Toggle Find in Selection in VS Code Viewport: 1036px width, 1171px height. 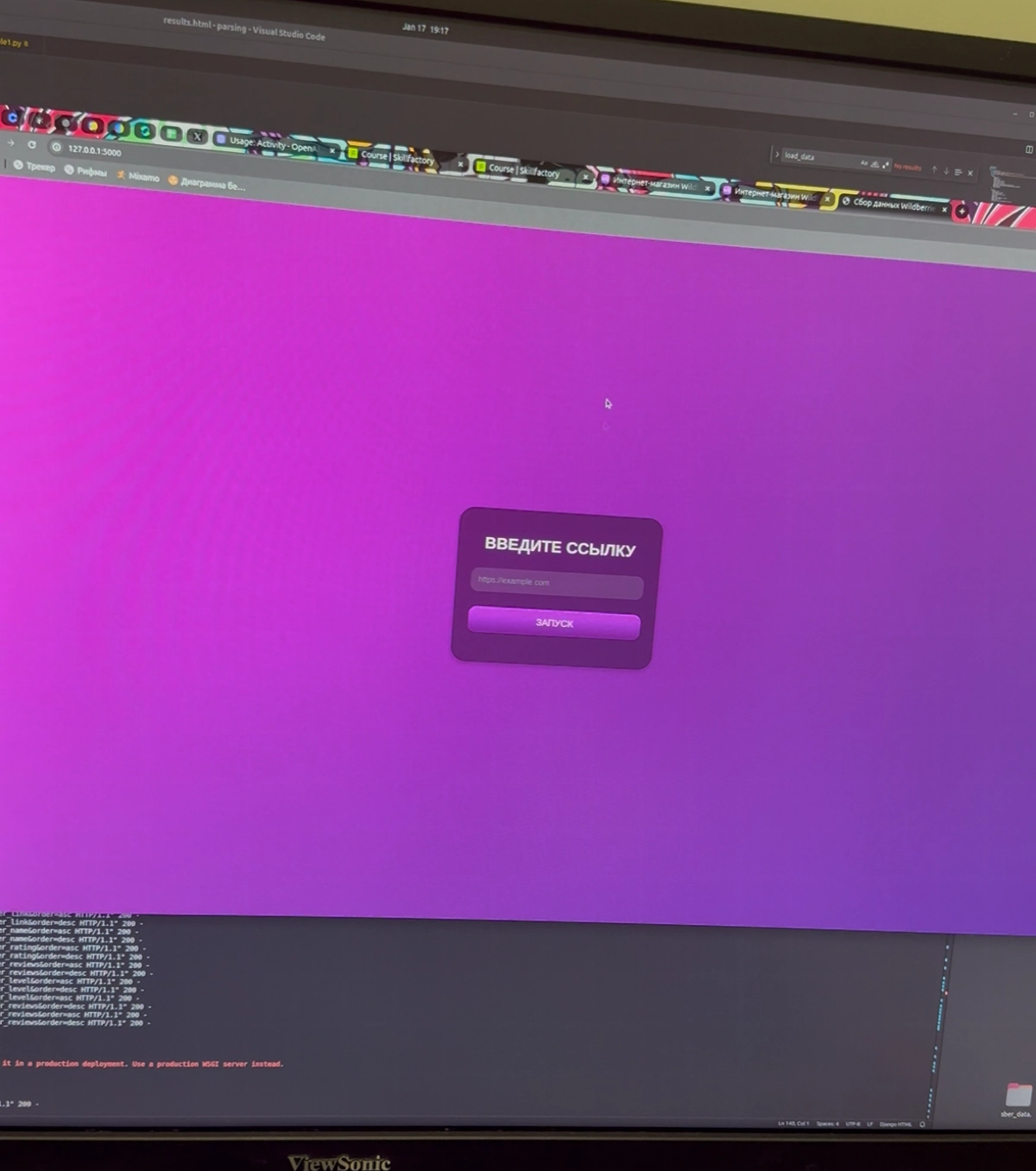point(957,172)
